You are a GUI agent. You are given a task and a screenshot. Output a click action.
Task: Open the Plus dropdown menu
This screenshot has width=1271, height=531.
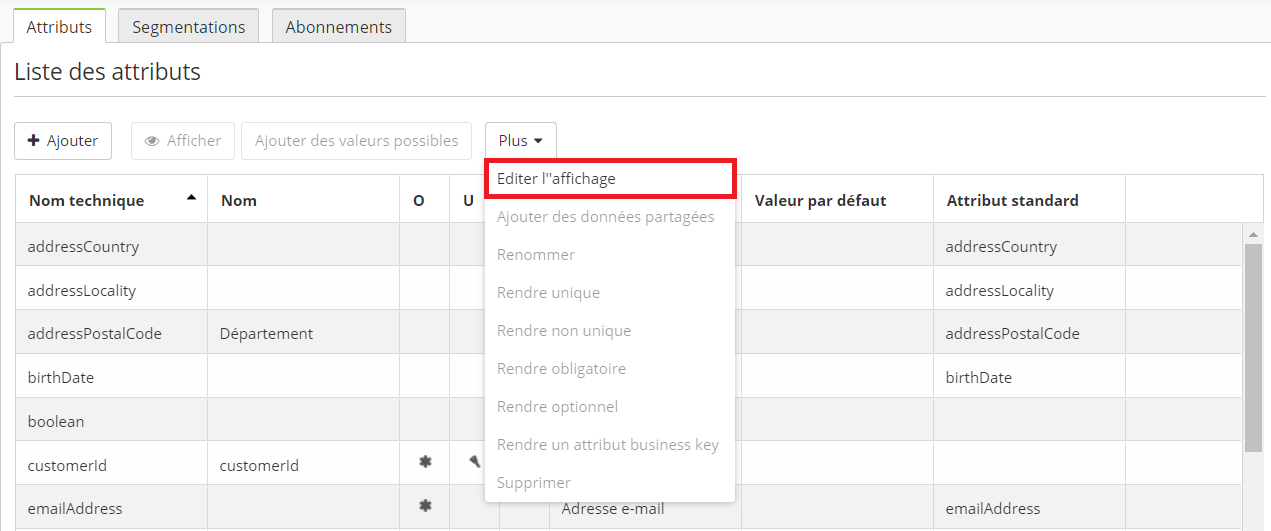coord(520,141)
